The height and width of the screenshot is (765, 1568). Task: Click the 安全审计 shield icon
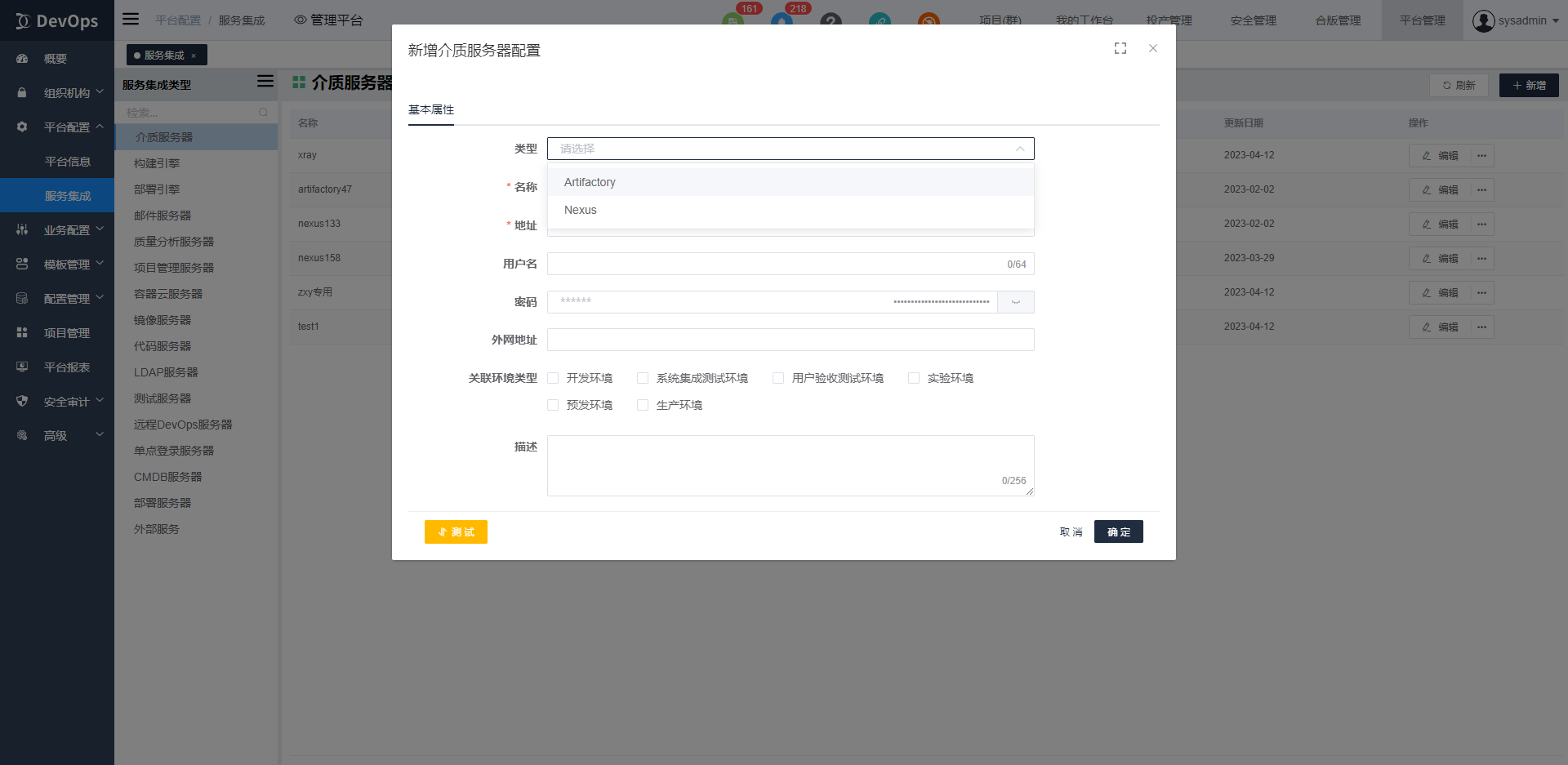(22, 402)
